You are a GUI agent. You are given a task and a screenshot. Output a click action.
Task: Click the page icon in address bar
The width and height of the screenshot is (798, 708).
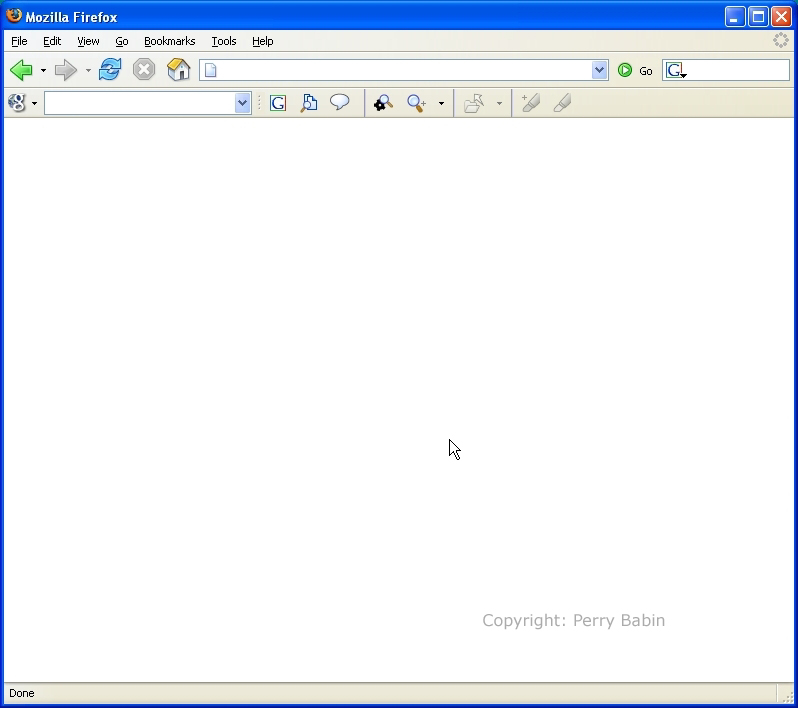coord(211,70)
